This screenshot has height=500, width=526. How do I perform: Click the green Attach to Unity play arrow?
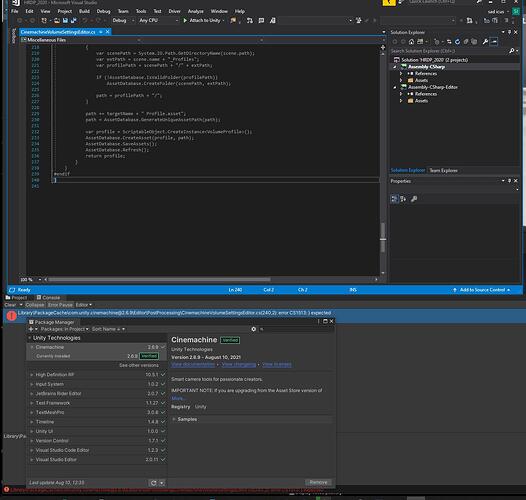pyautogui.click(x=185, y=20)
